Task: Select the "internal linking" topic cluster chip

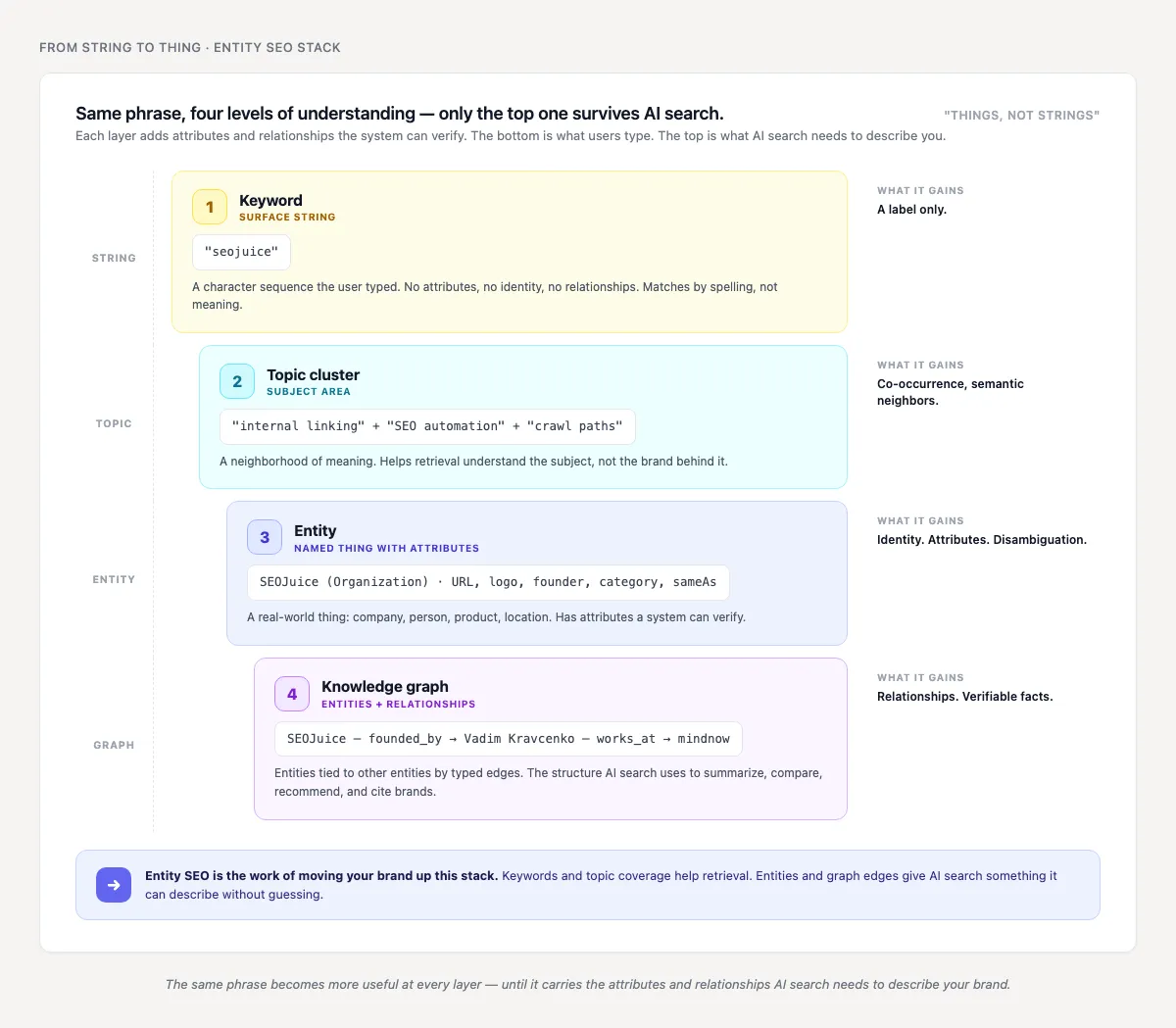Action: click(x=427, y=426)
